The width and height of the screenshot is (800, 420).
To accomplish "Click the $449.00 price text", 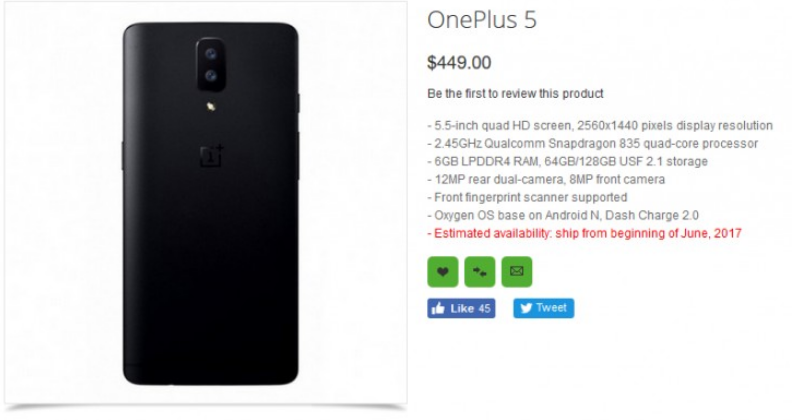I will (459, 63).
